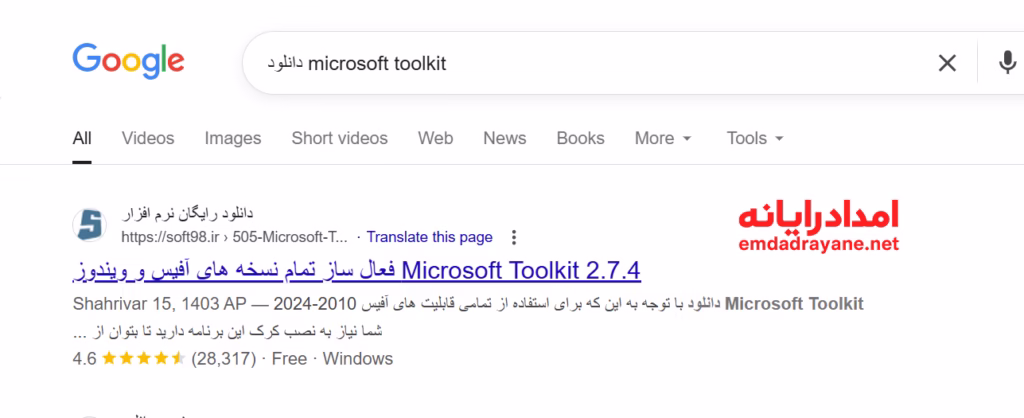The image size is (1024, 418).
Task: Go to the News tab
Action: pos(504,138)
